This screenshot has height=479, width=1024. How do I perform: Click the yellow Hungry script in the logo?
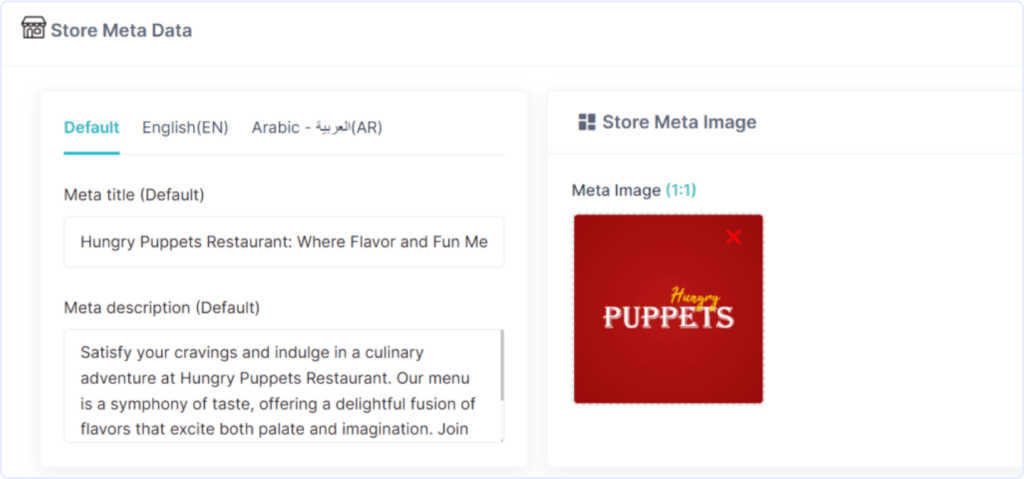pyautogui.click(x=696, y=297)
